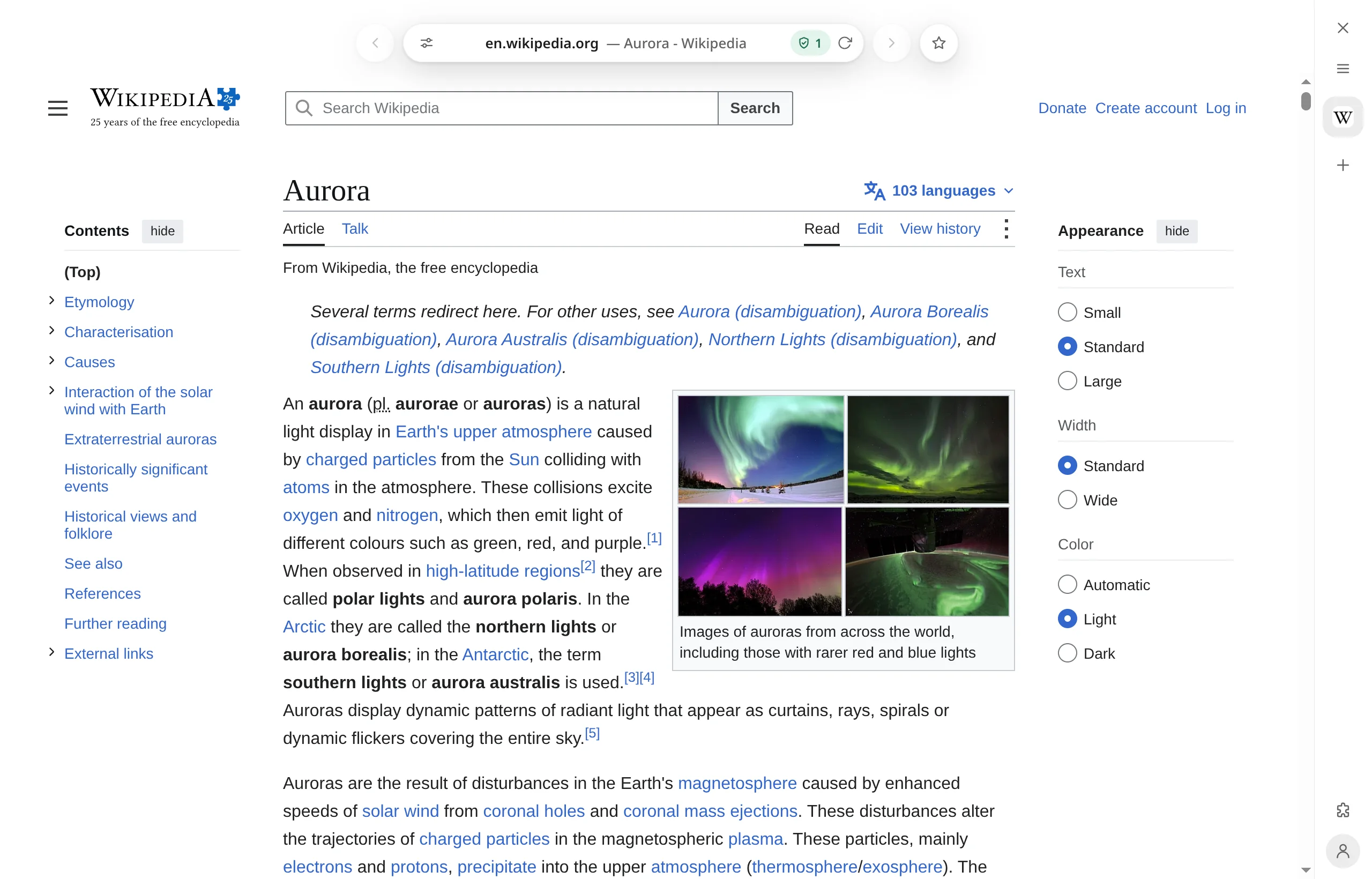Select Standard text size radio
This screenshot has width=1372, height=879.
click(x=1067, y=346)
